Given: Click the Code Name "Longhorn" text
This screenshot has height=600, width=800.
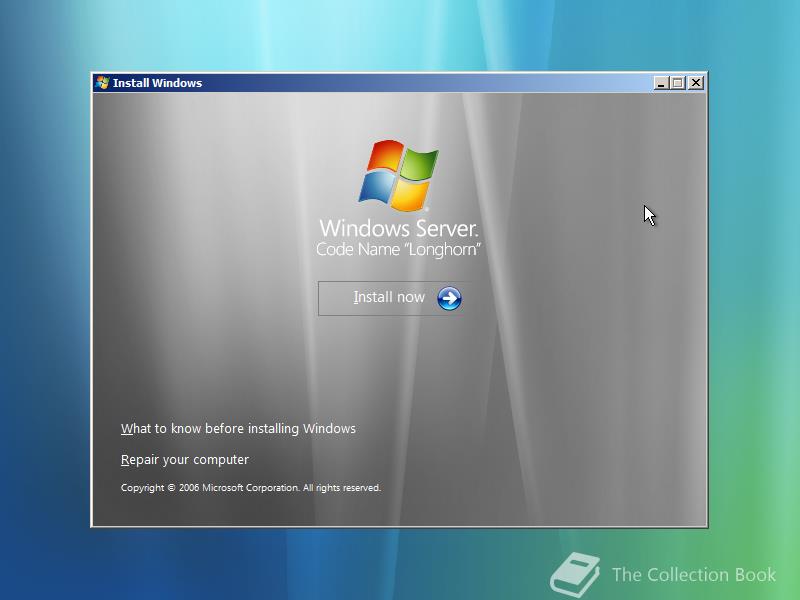Looking at the screenshot, I should point(398,249).
